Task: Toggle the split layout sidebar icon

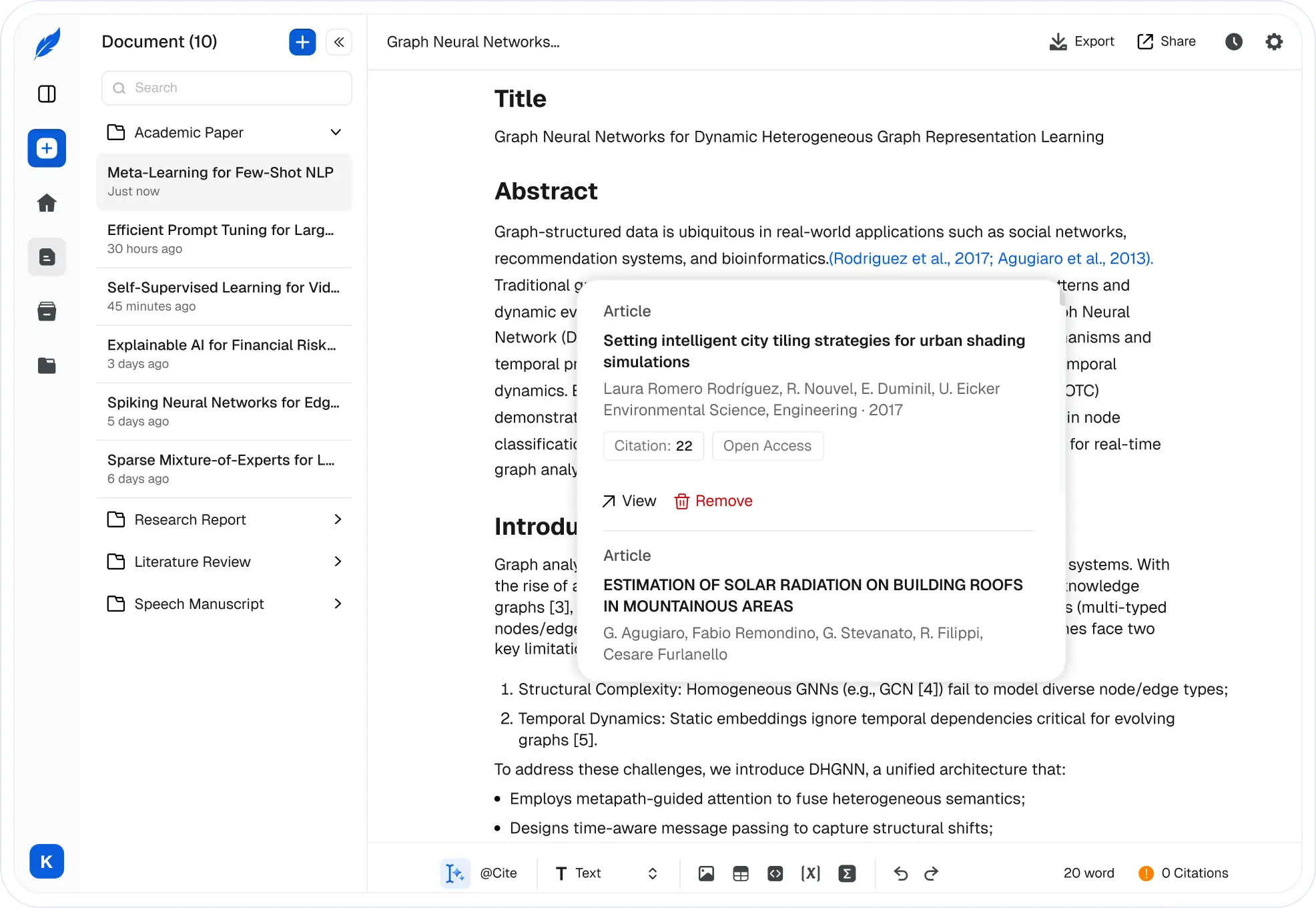Action: pos(47,94)
